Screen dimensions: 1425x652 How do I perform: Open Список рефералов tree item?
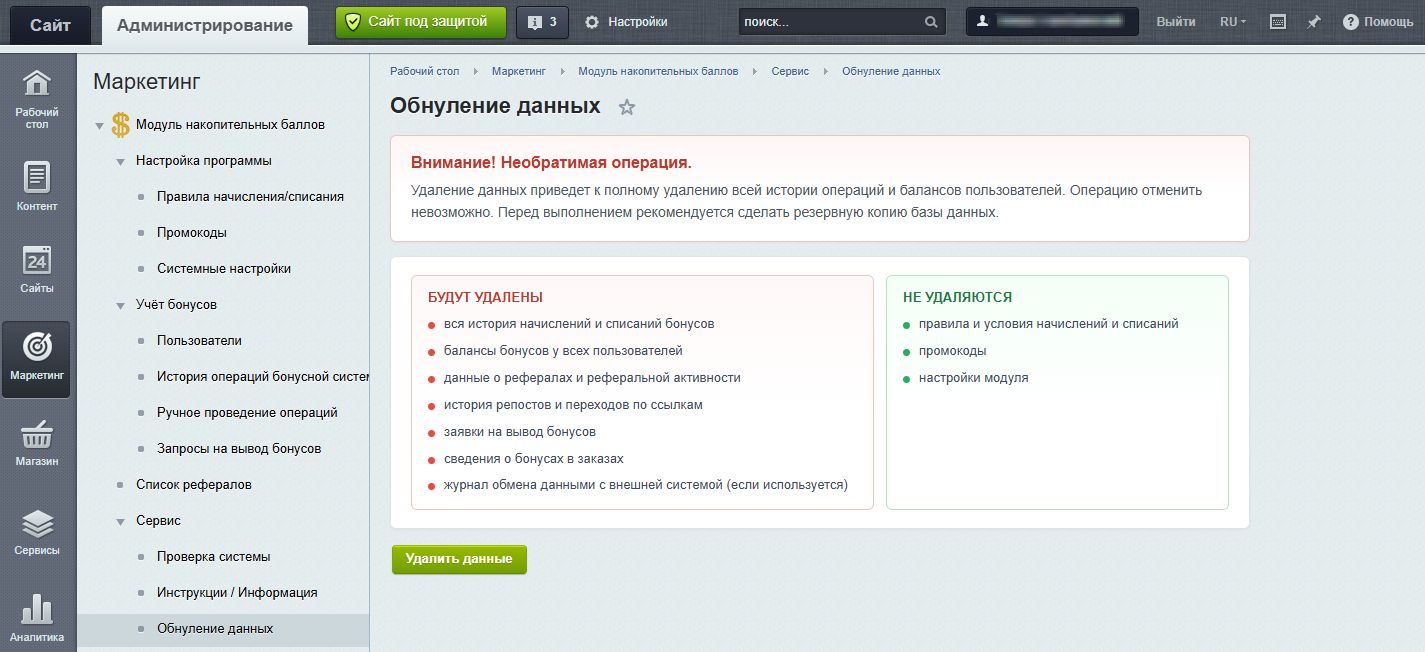pos(194,485)
